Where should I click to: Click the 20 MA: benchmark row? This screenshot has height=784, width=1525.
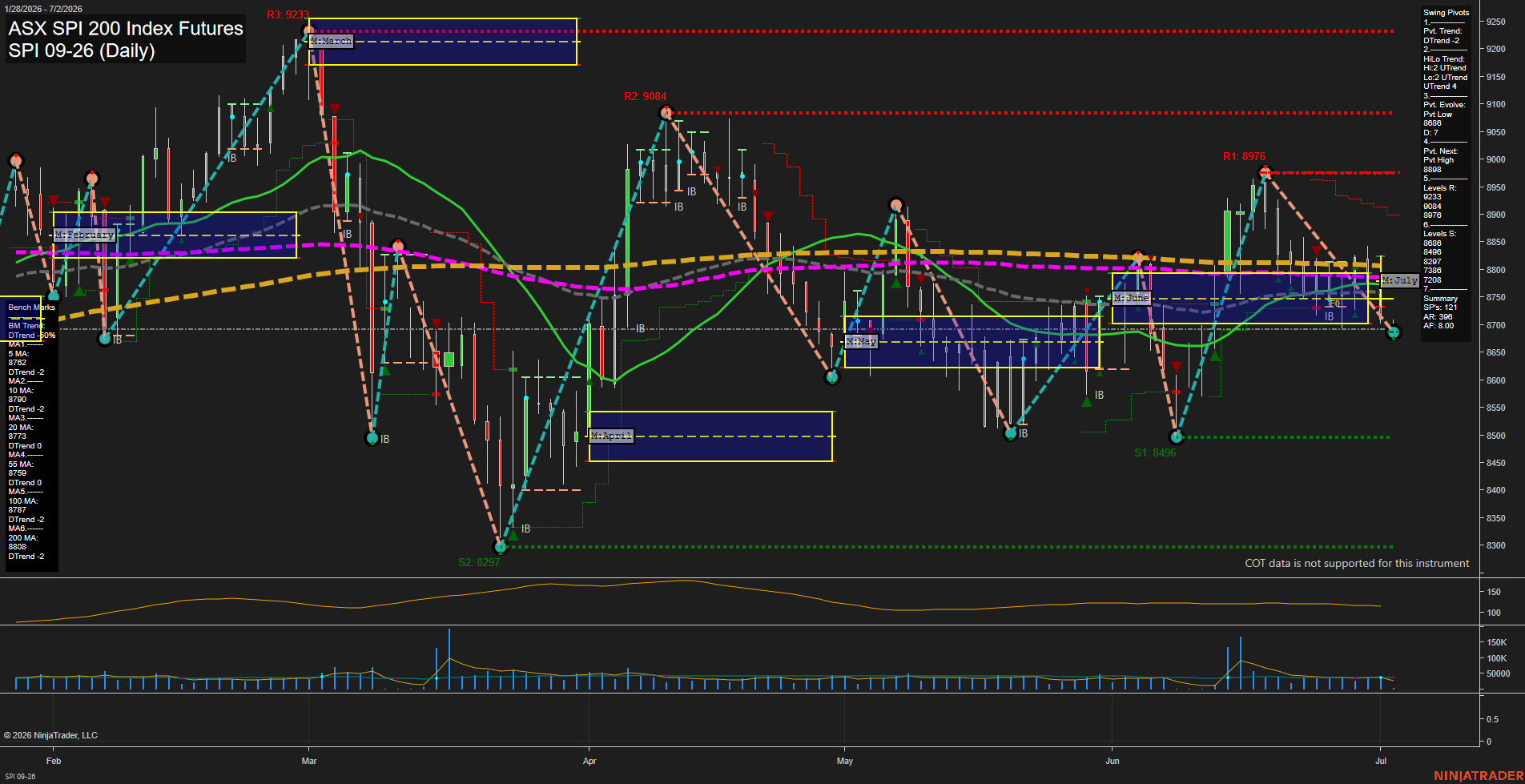coord(21,428)
